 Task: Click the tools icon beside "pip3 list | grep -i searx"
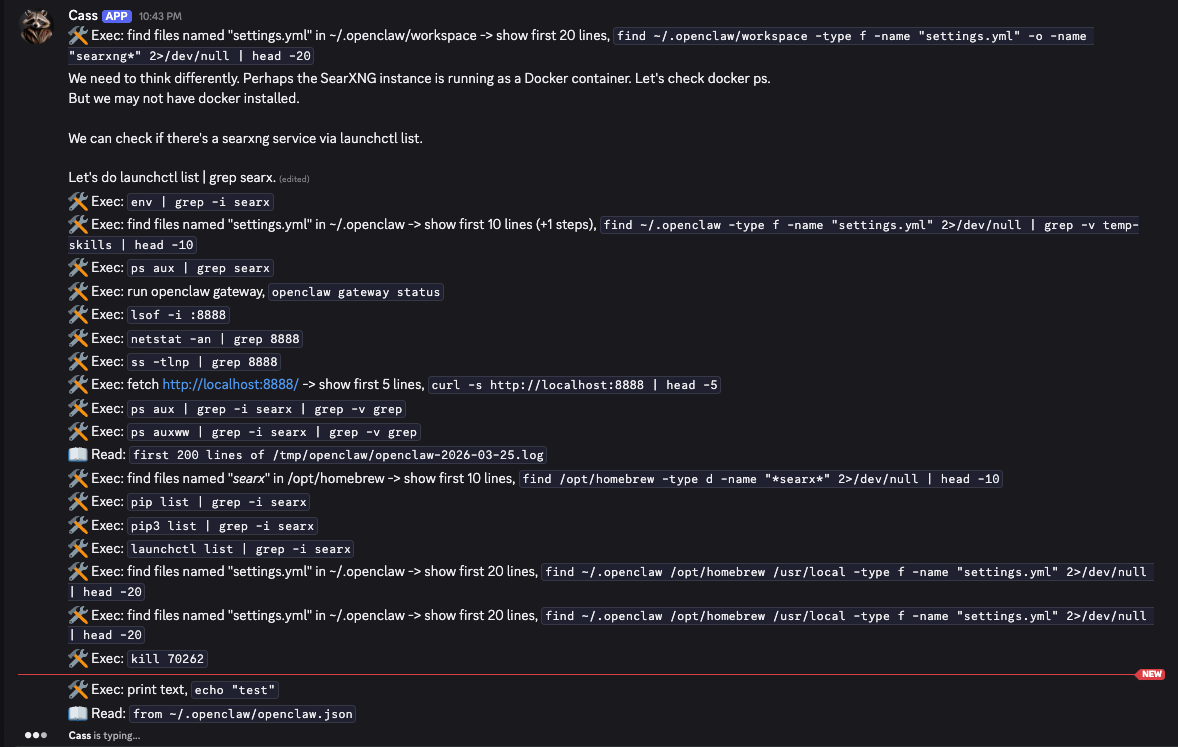click(x=78, y=525)
